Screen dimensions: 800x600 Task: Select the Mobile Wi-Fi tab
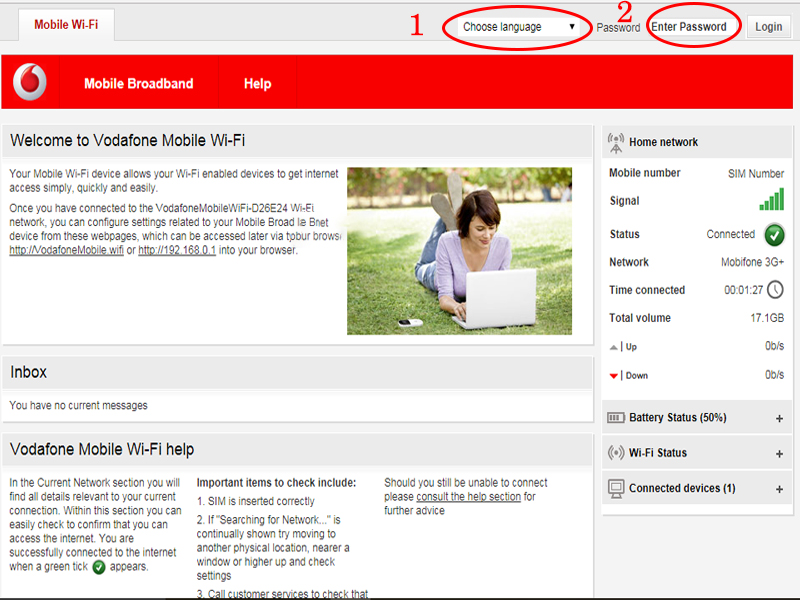coord(66,25)
